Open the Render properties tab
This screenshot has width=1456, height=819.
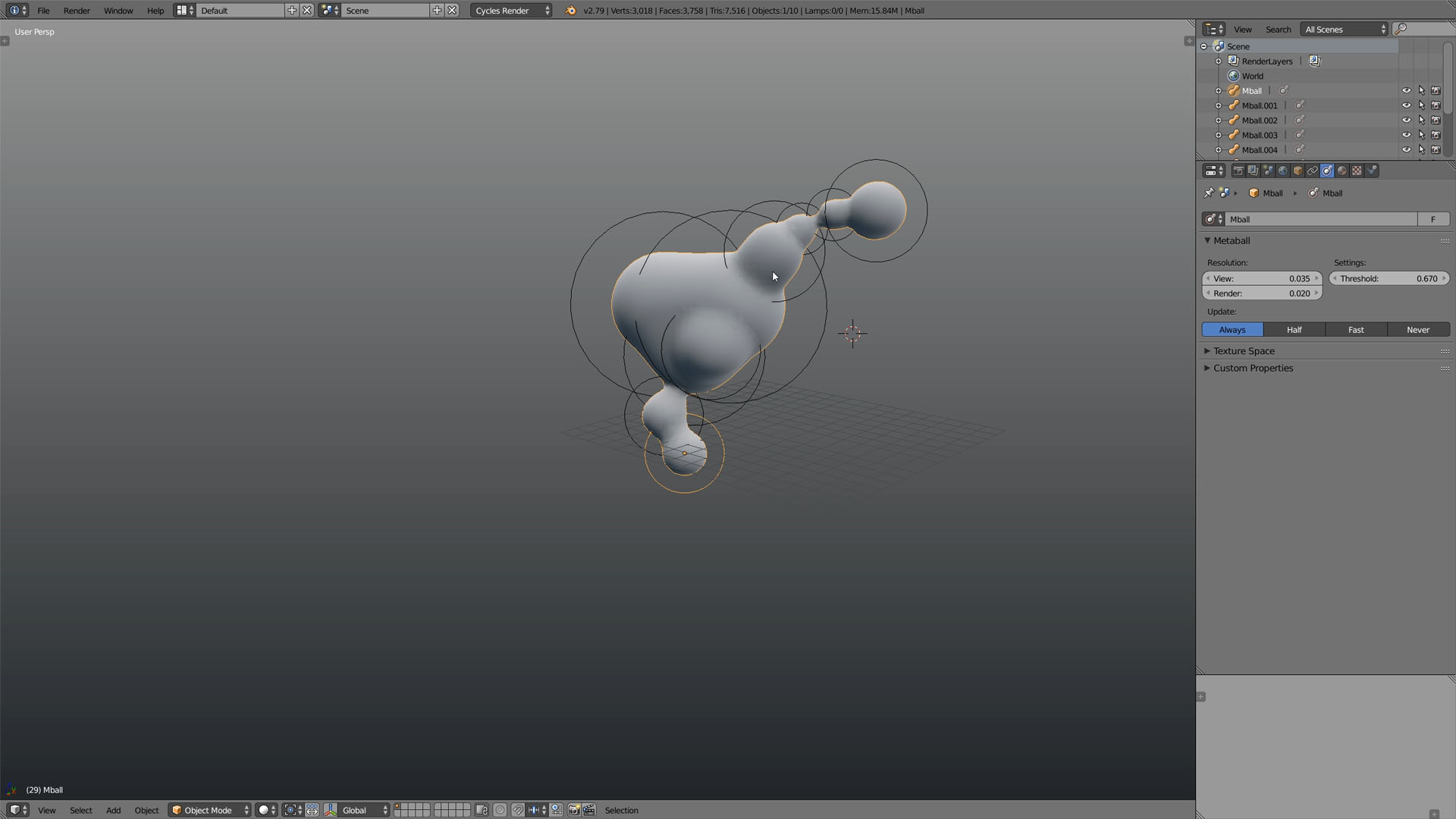[x=1238, y=171]
